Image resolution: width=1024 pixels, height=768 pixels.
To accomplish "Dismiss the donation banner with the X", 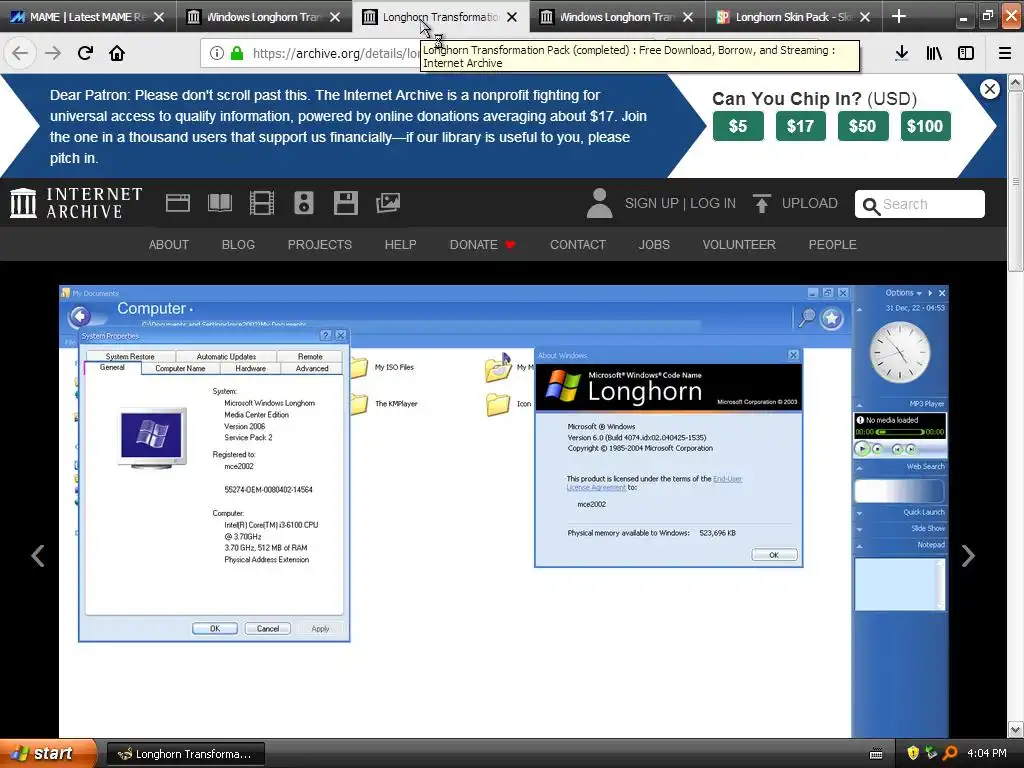I will (990, 89).
